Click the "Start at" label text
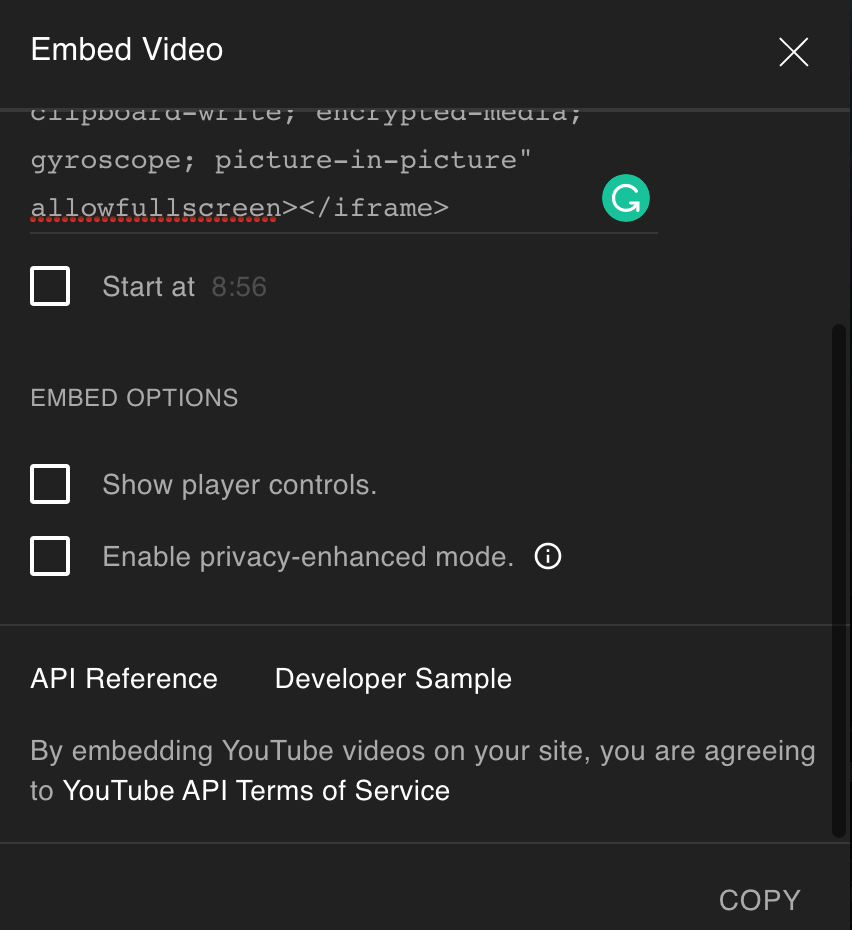852x930 pixels. tap(148, 287)
